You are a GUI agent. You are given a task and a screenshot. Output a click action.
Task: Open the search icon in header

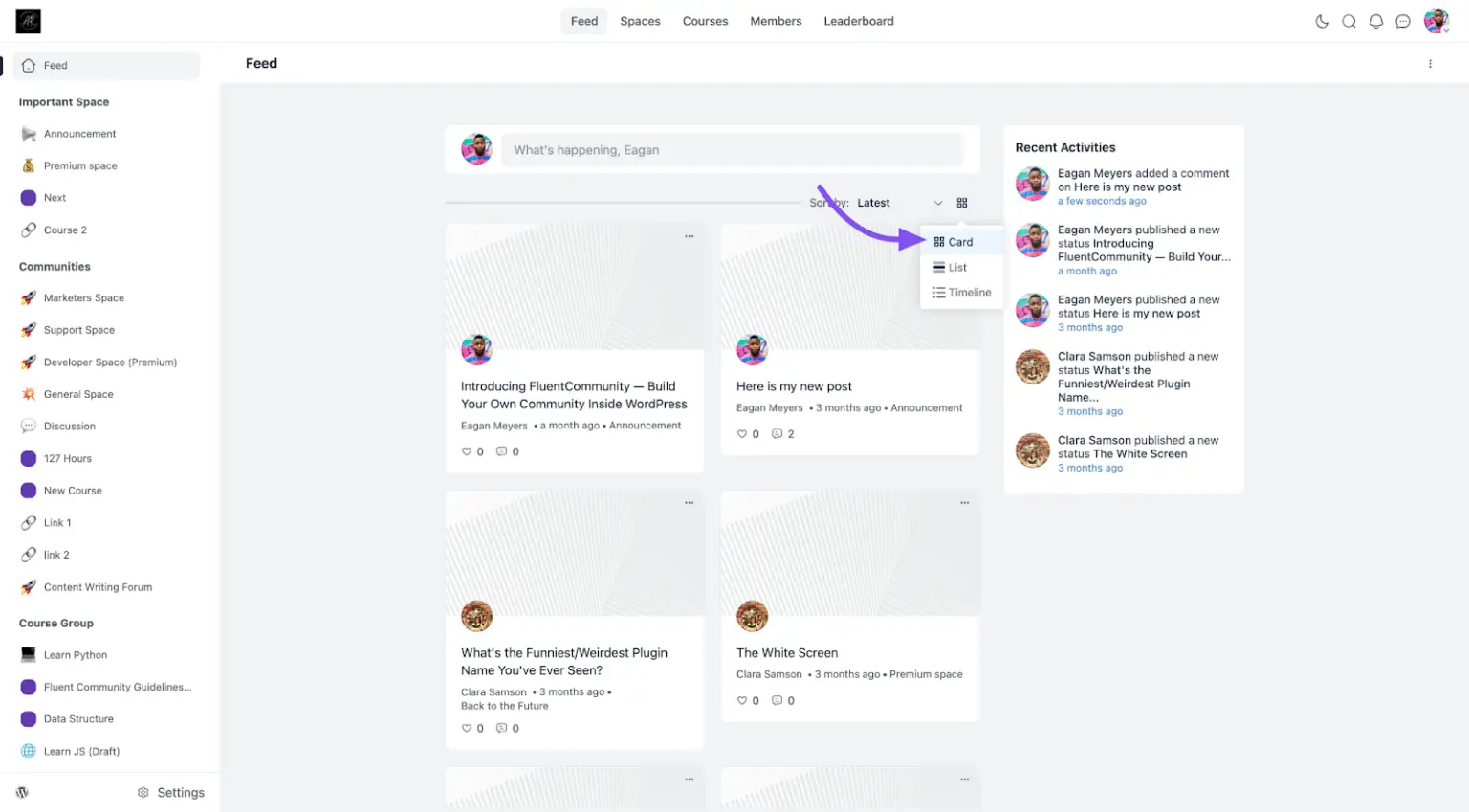1348,21
